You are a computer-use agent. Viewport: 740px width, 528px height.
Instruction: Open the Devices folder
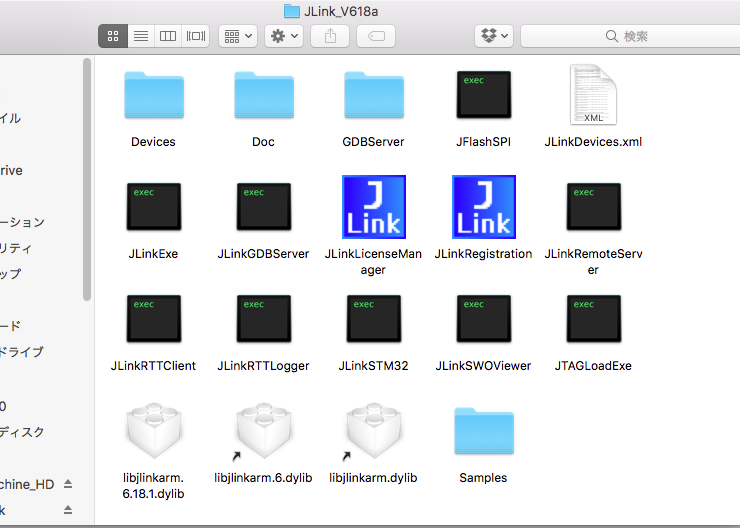[154, 95]
